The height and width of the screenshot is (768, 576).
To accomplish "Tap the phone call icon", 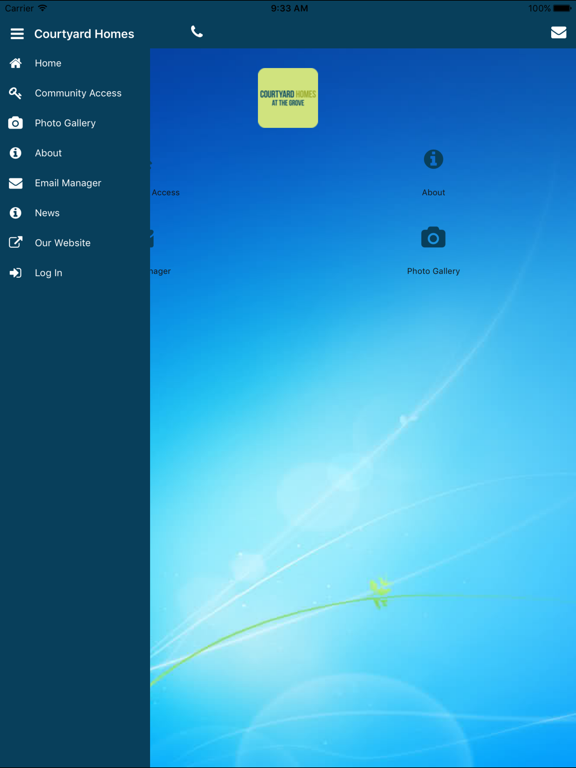I will [x=197, y=32].
